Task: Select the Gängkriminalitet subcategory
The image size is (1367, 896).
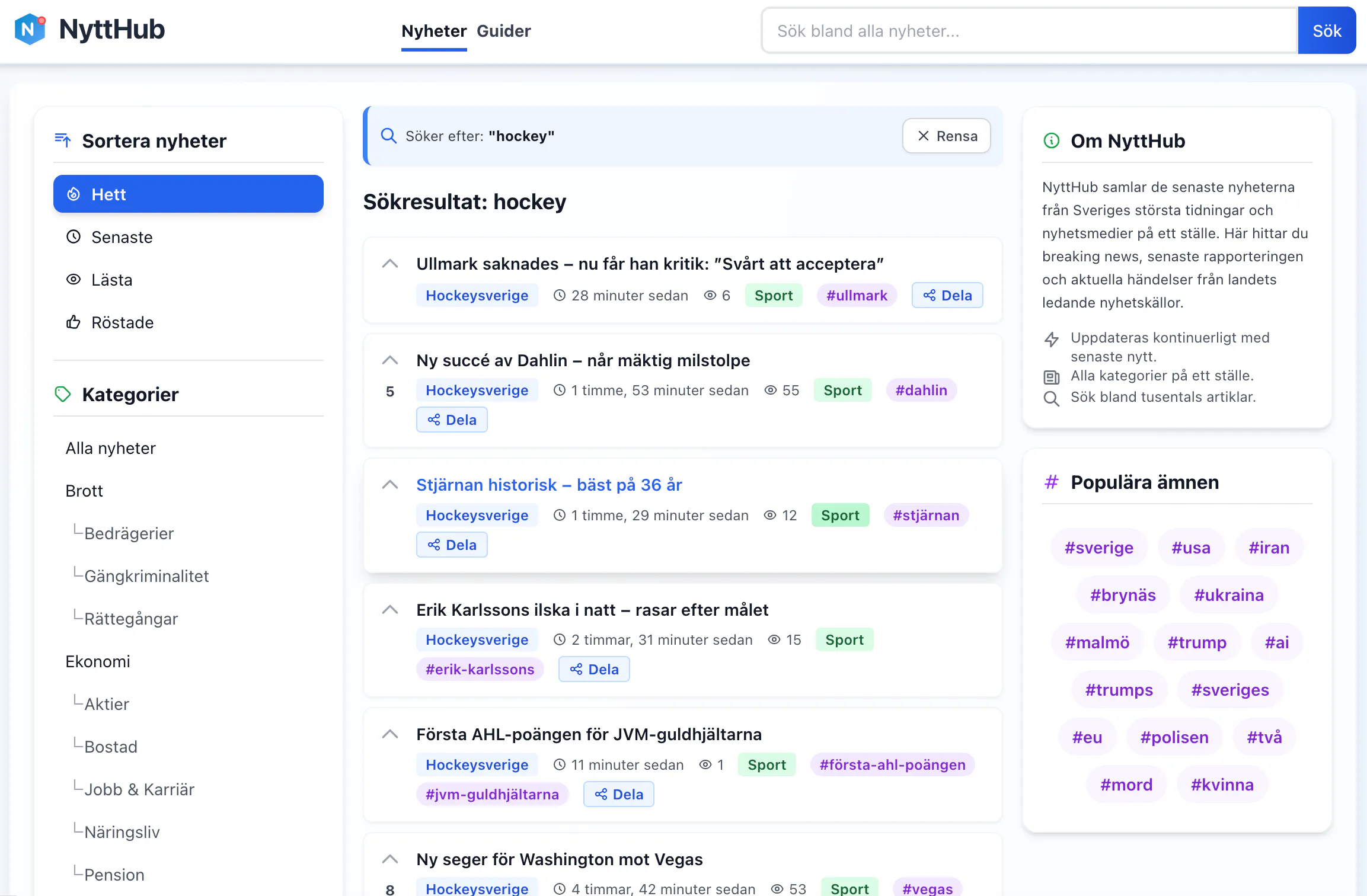Action: point(146,576)
